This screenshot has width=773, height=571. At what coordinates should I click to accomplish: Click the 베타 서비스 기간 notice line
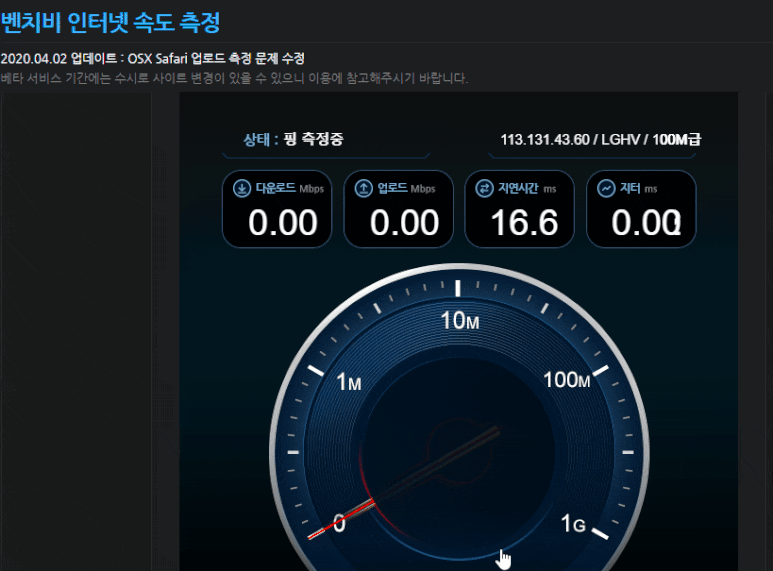click(234, 78)
